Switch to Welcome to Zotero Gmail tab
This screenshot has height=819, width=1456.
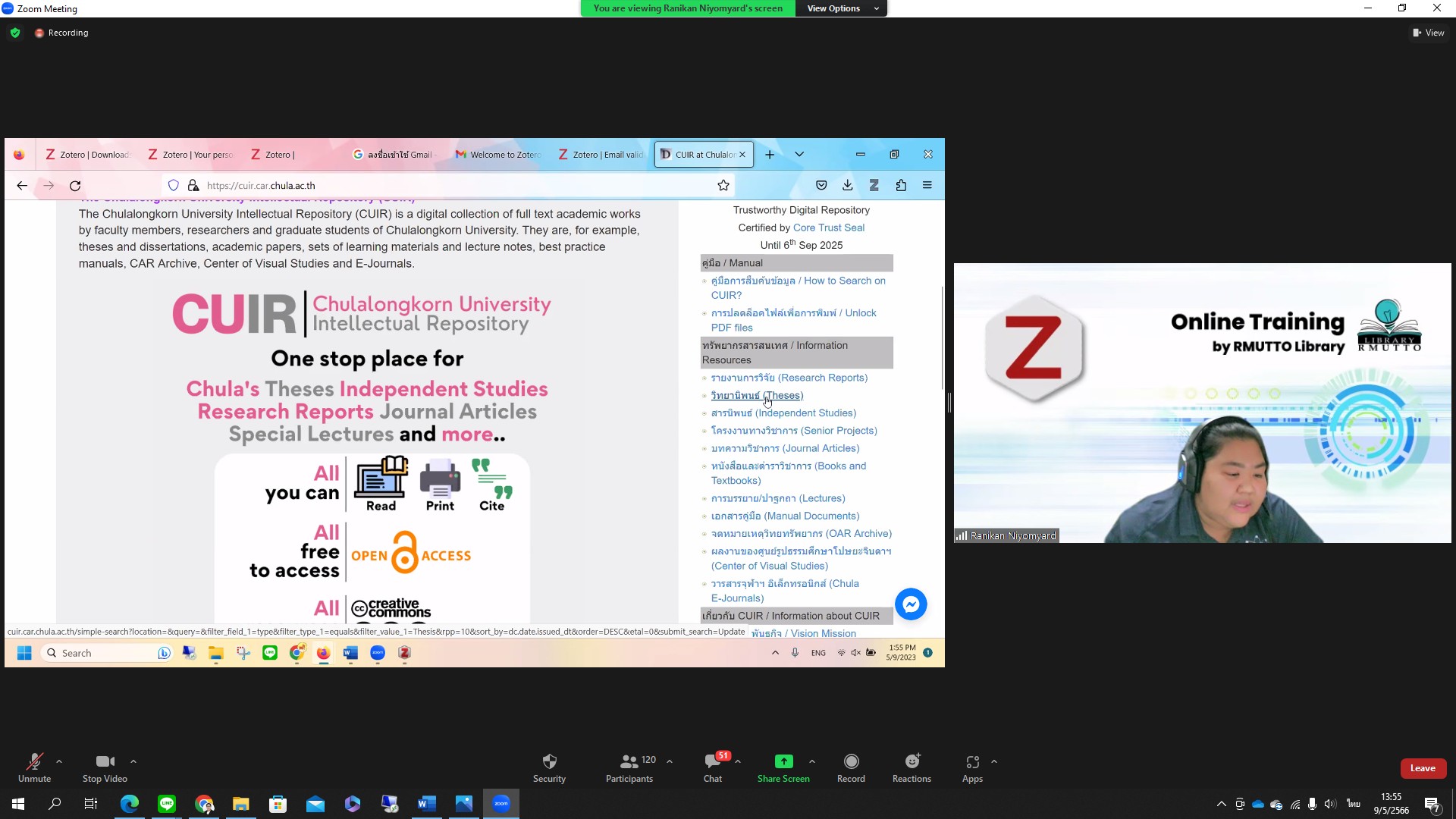[x=497, y=155]
